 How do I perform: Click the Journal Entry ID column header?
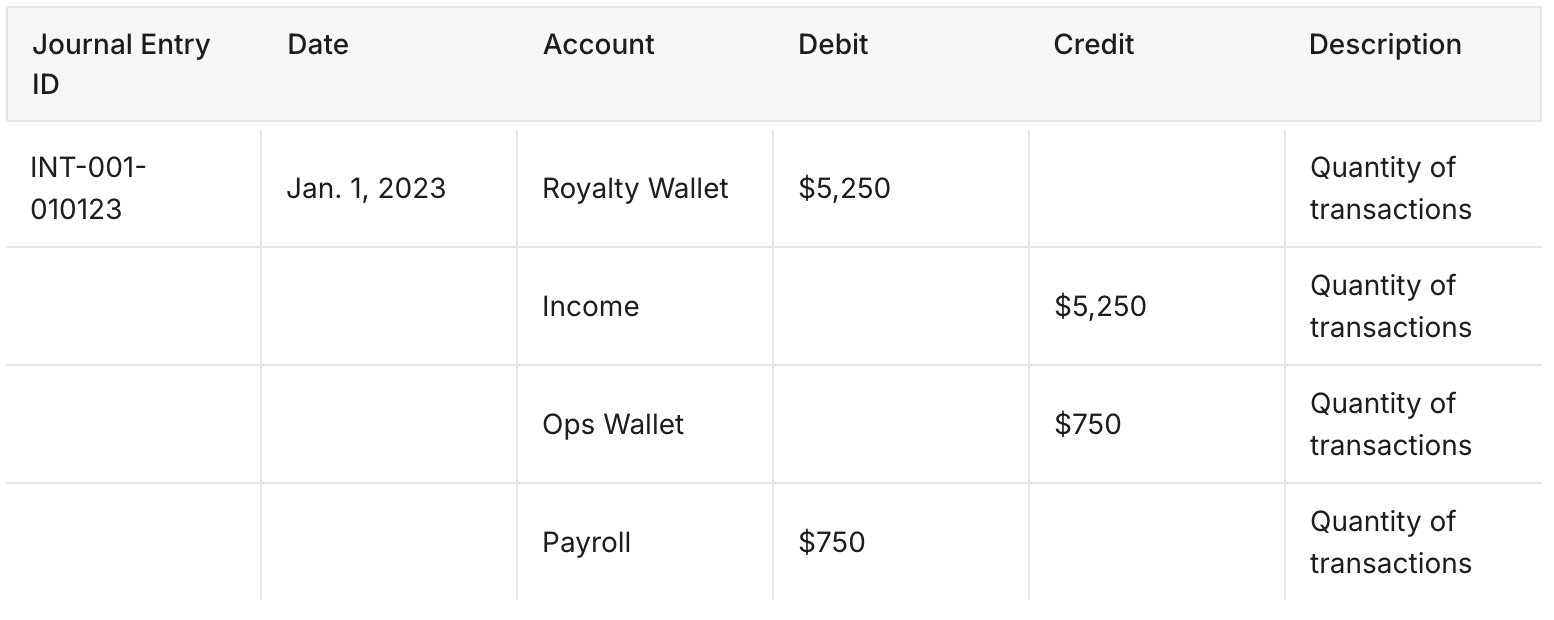pyautogui.click(x=121, y=65)
